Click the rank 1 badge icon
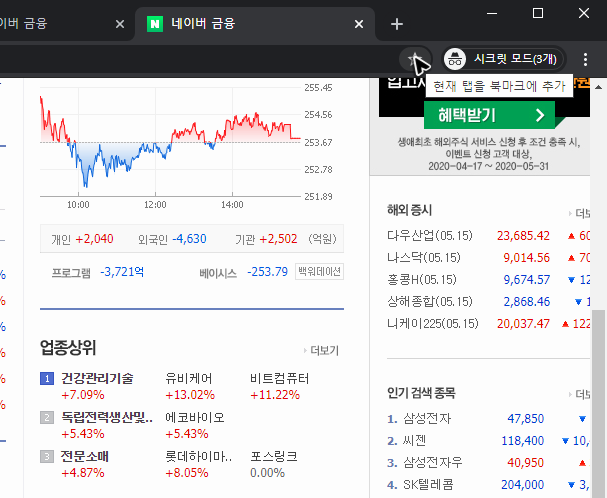 47,378
